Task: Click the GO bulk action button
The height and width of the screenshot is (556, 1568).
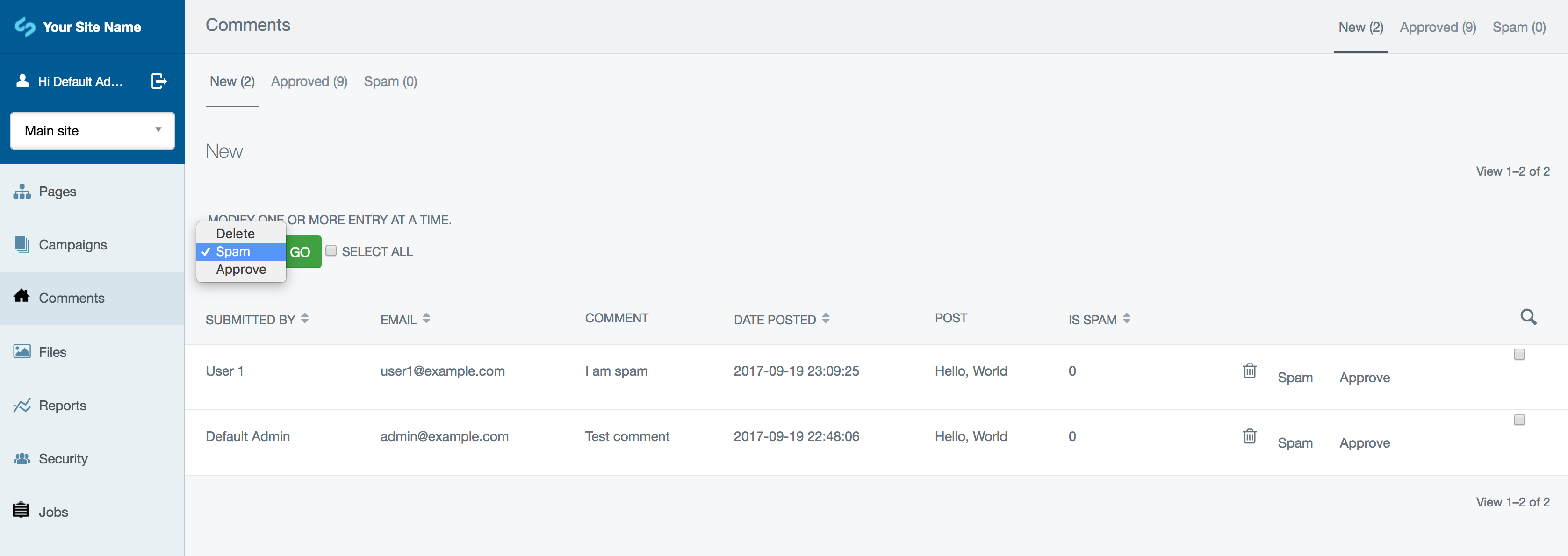Action: click(301, 251)
